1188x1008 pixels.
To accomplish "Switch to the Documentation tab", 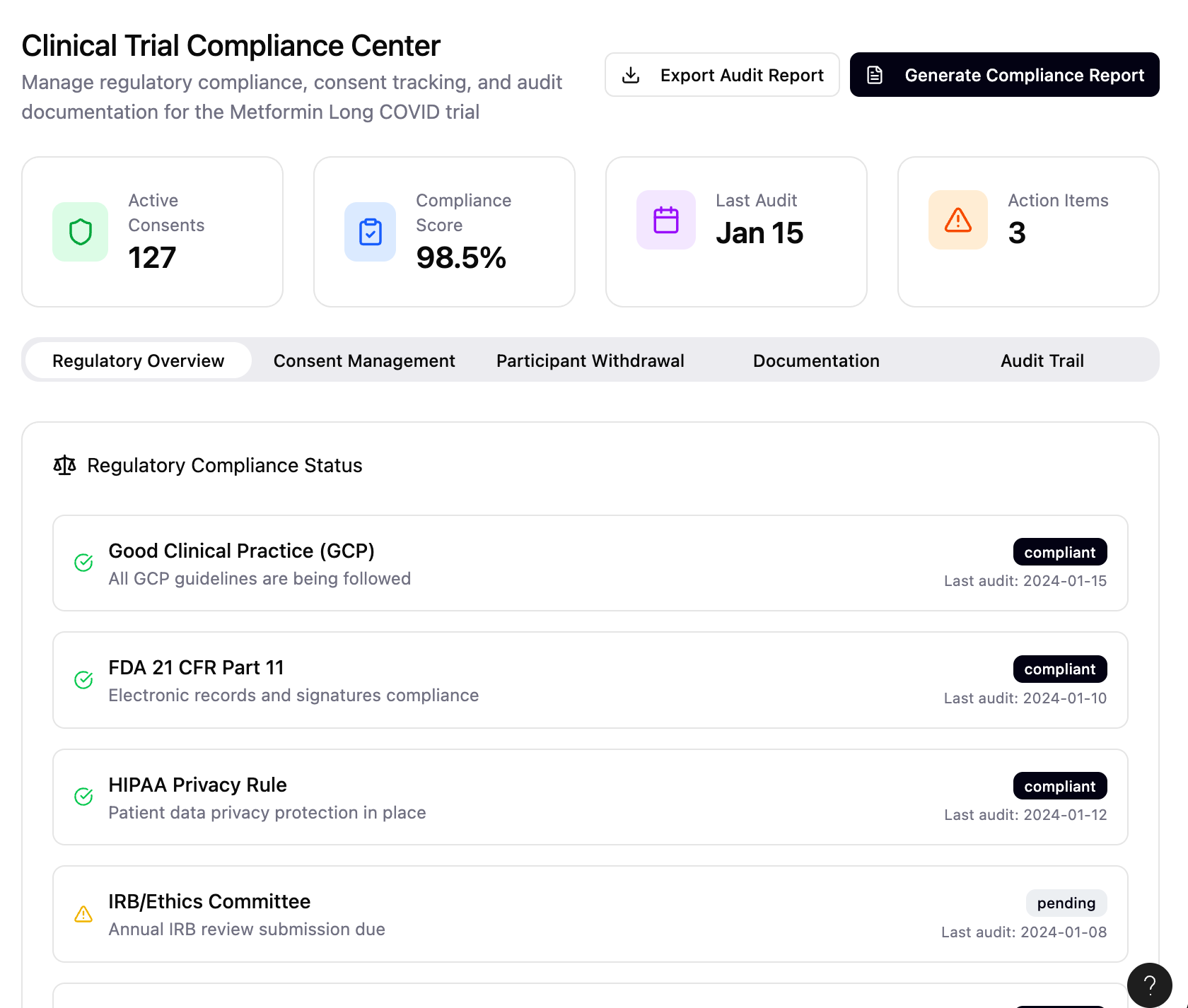I will click(x=816, y=361).
